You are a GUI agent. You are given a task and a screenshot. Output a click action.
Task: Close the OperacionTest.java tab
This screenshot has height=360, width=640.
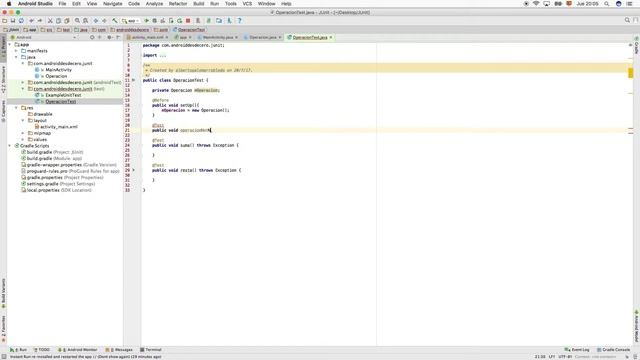click(x=331, y=37)
